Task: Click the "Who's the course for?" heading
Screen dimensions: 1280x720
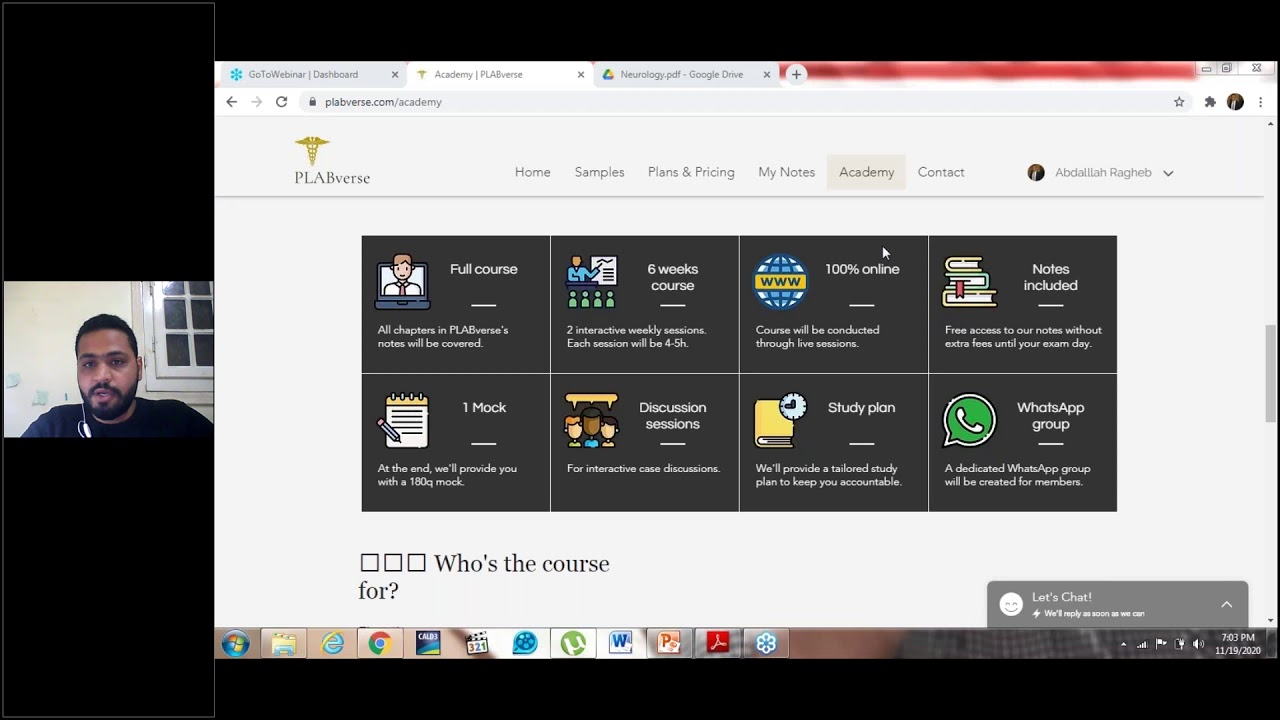Action: point(484,577)
